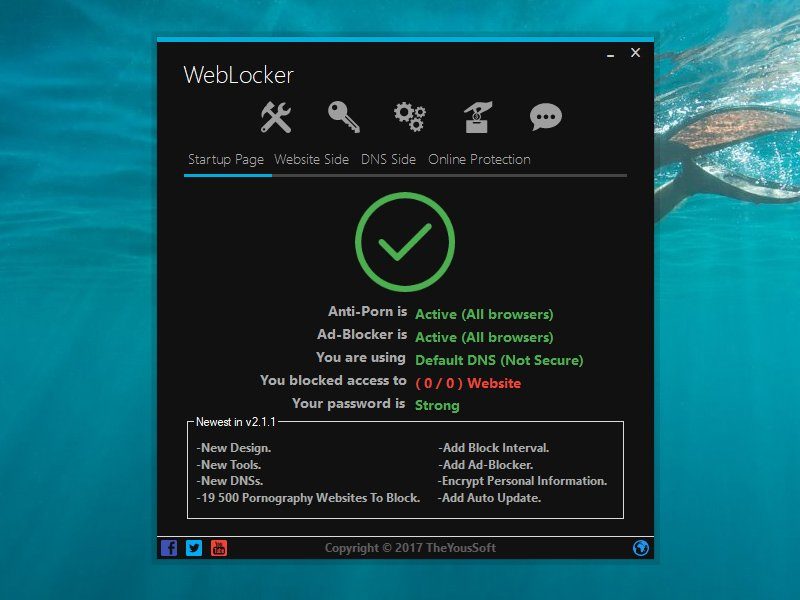This screenshot has height=600, width=800.
Task: Click the hand donation icon
Action: point(477,118)
